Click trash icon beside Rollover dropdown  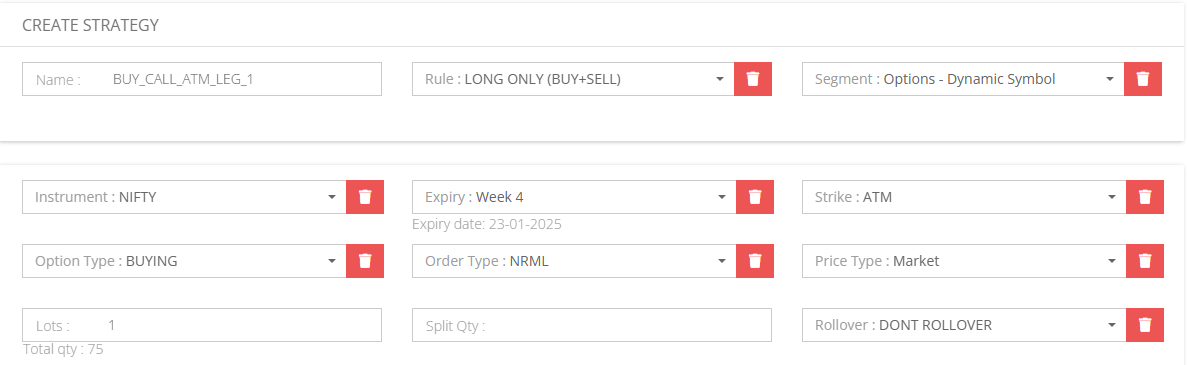pyautogui.click(x=1145, y=325)
